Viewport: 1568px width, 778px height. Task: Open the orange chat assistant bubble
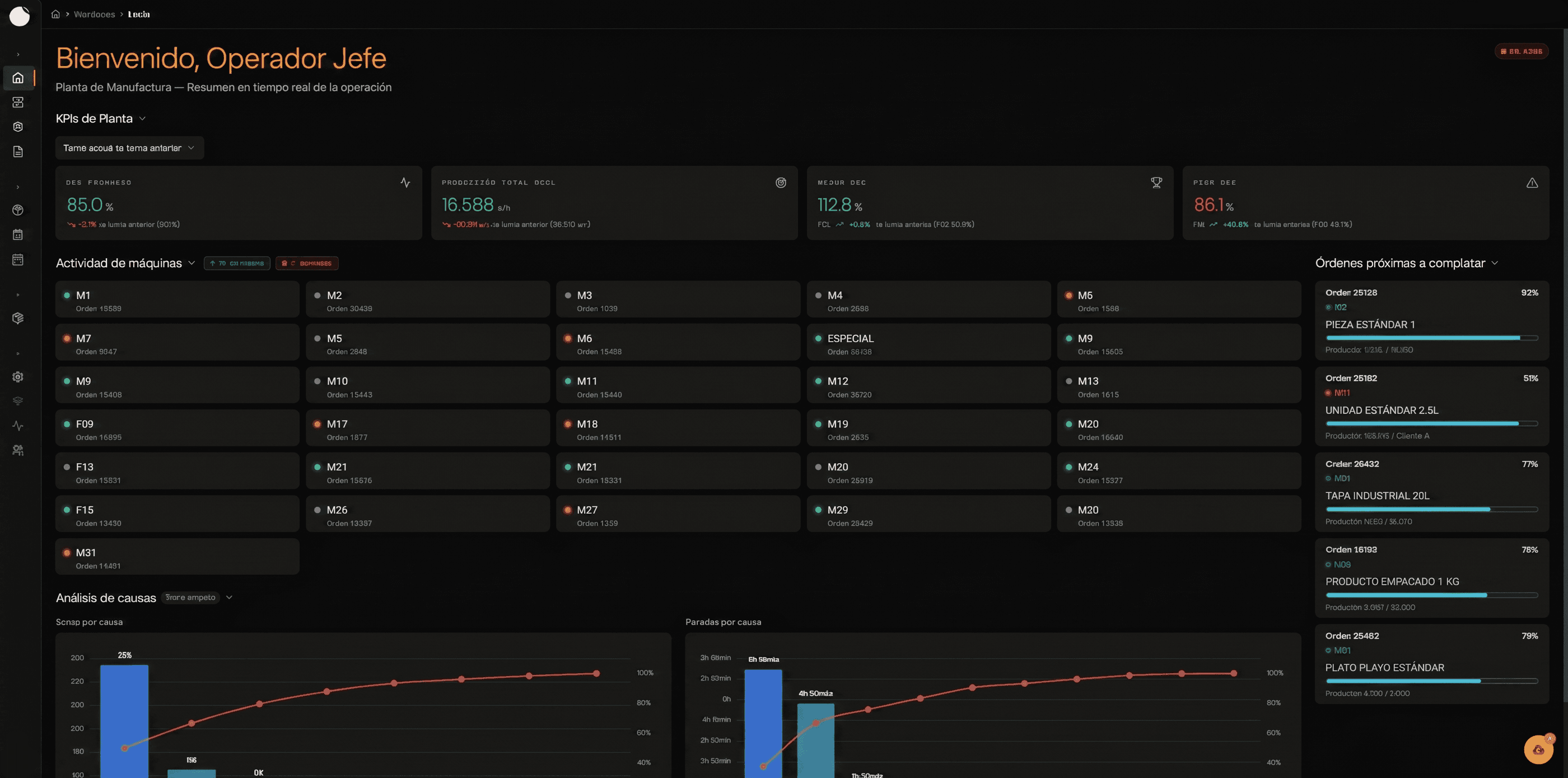point(1538,749)
